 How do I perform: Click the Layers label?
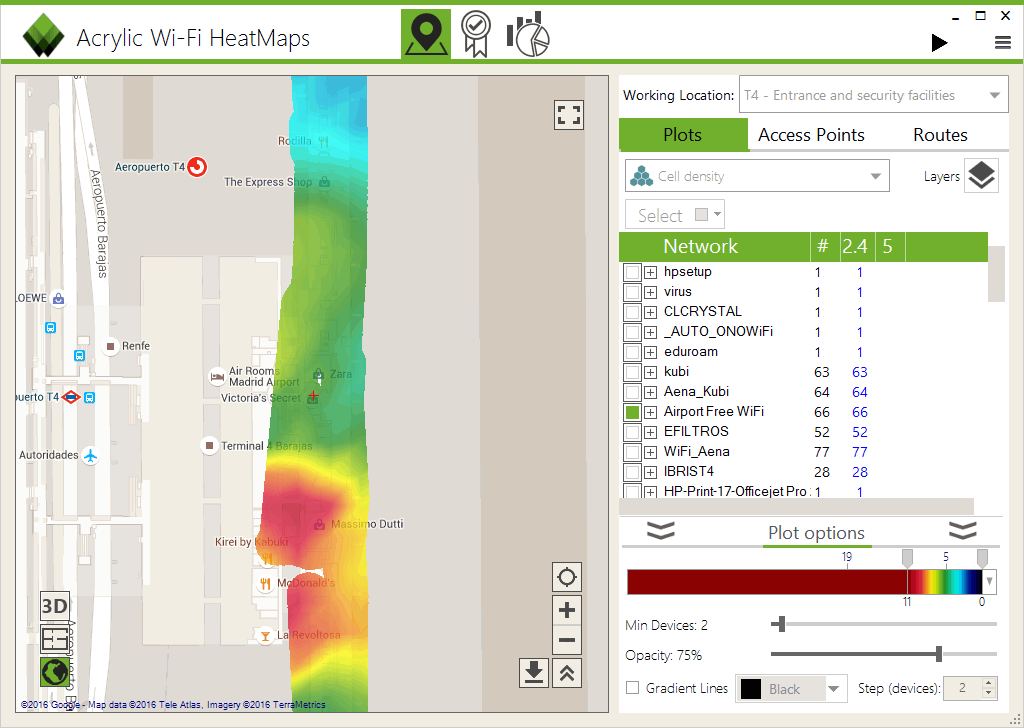[941, 176]
